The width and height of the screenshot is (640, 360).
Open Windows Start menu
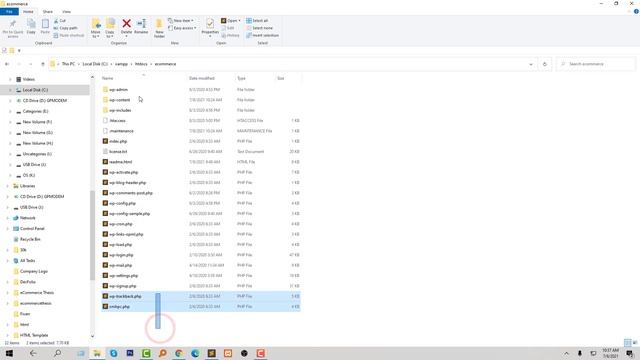[x=9, y=353]
